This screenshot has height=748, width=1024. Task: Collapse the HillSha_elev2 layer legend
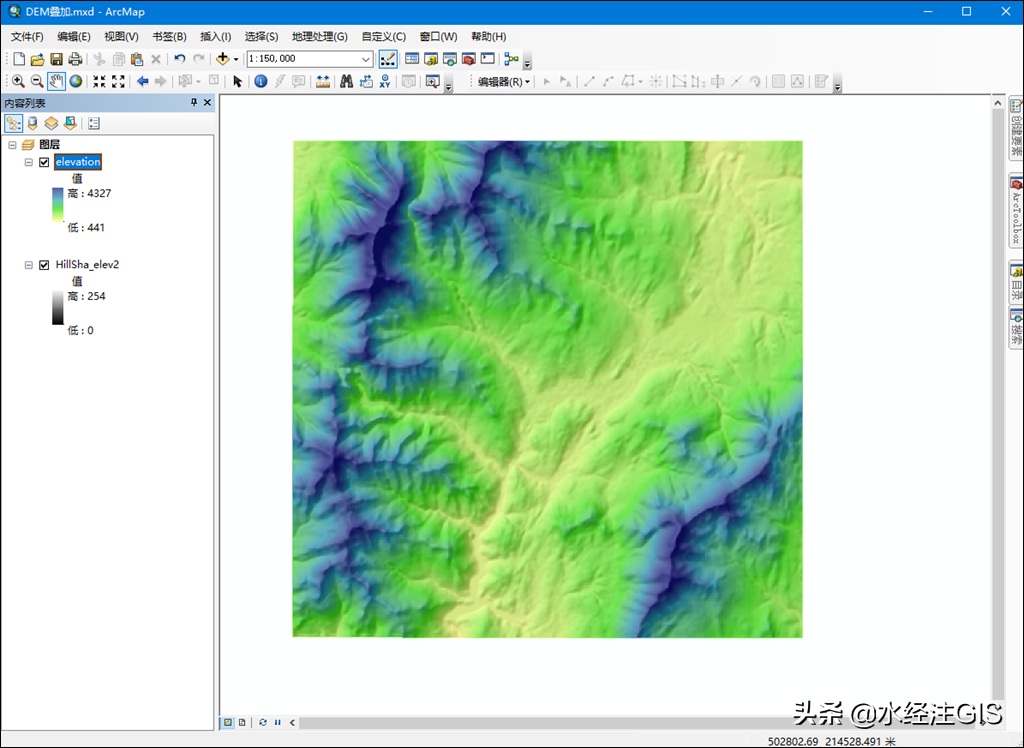pyautogui.click(x=28, y=265)
